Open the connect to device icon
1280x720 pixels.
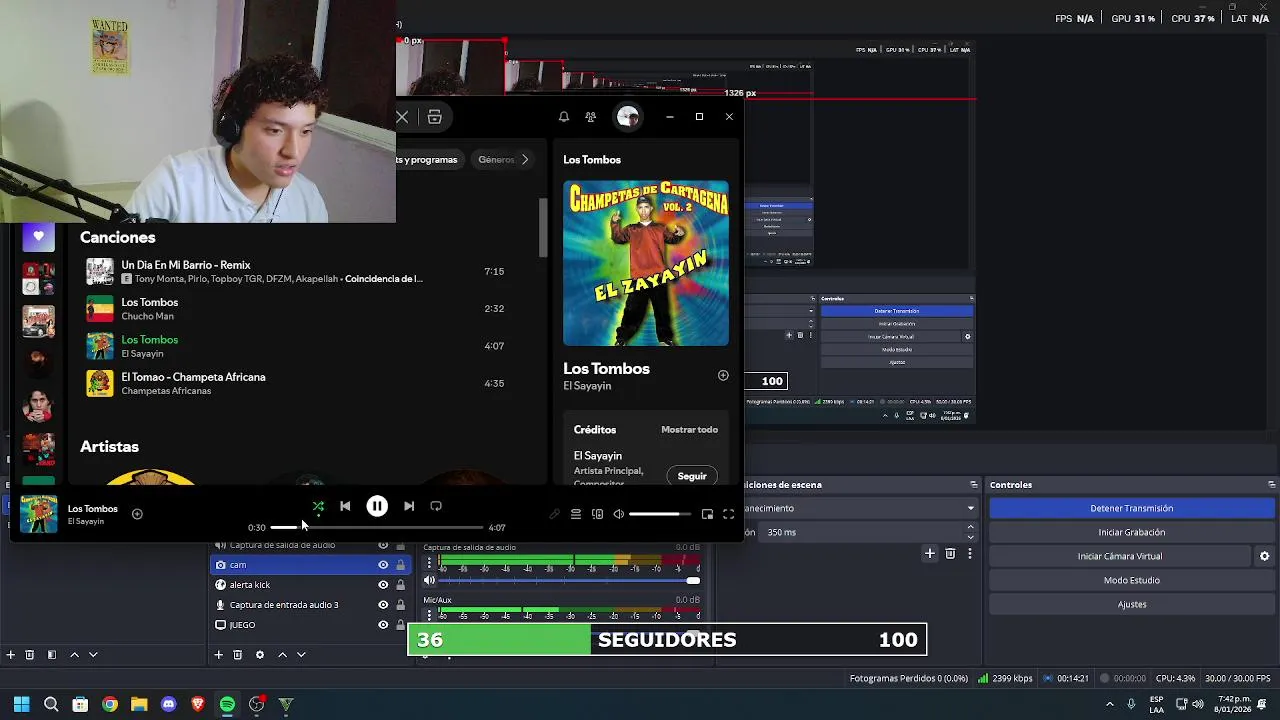tap(598, 514)
